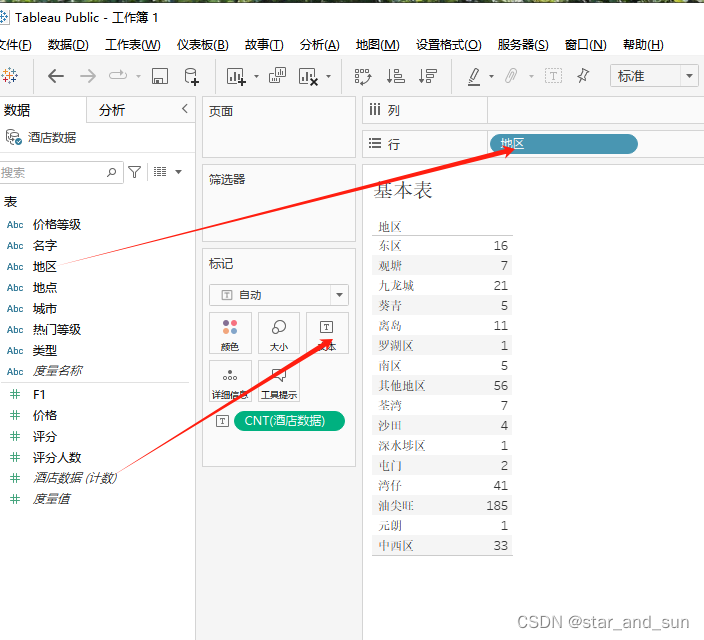
Task: Open the 分析(A) menu
Action: pos(320,45)
